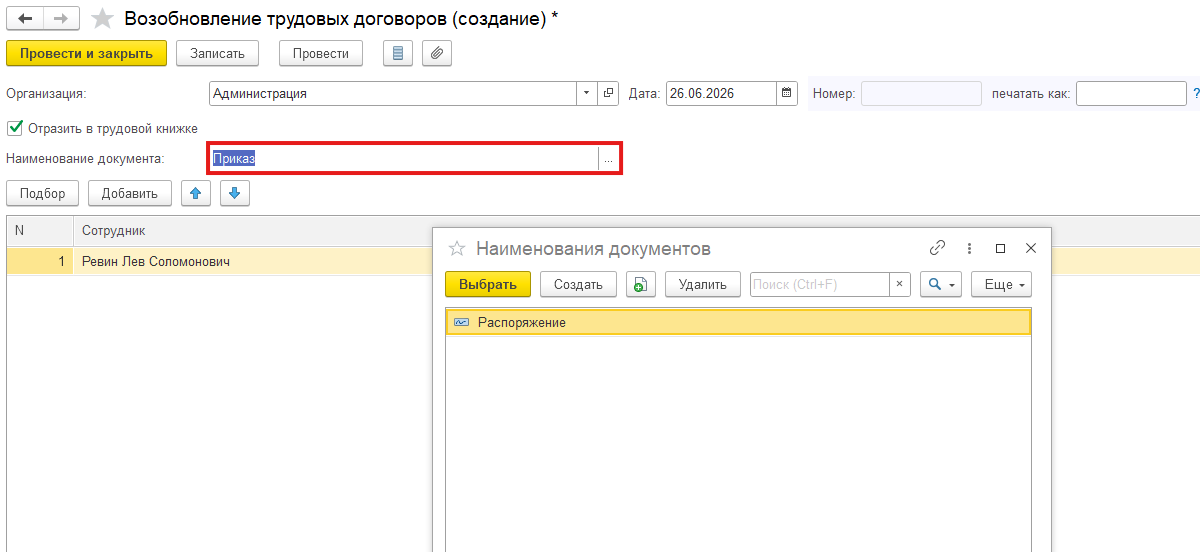
Task: Click the Выбрать button in the dialog
Action: coord(488,284)
